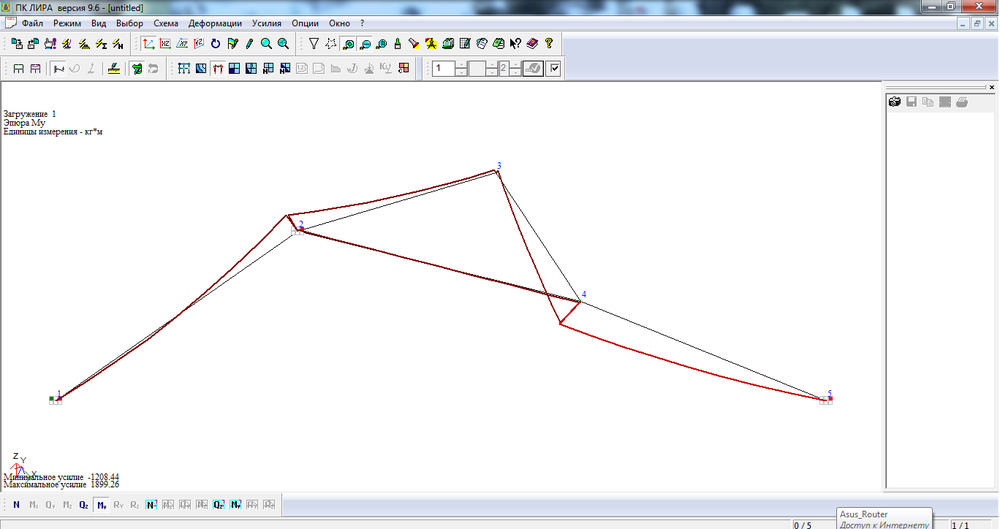Click the 'Максимальное усилие 1899.26' text

point(61,484)
